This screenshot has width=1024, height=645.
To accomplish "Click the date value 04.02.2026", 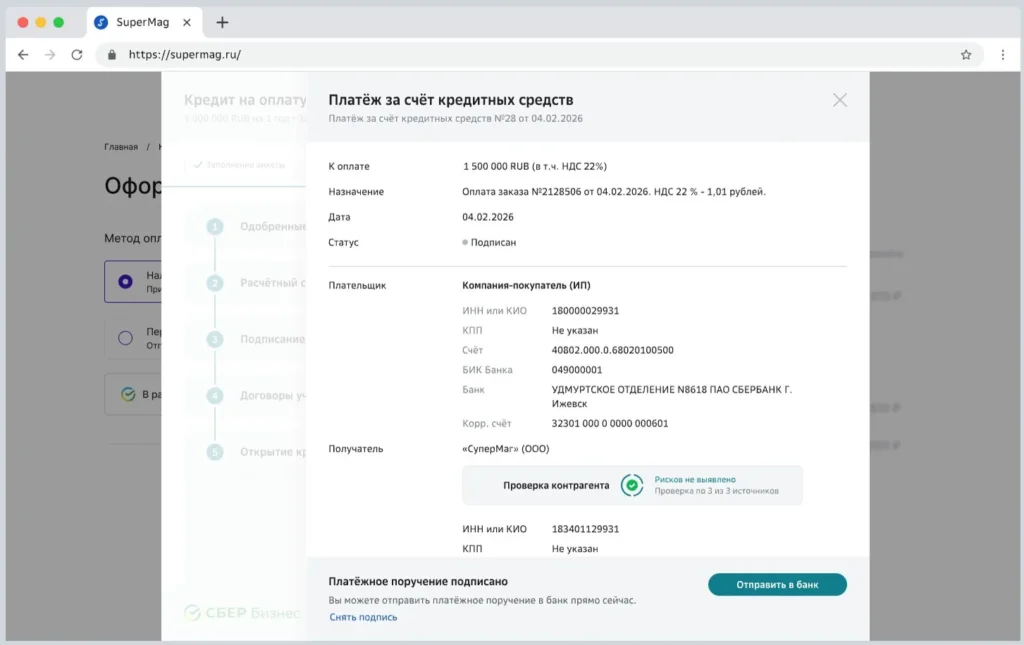I will 488,217.
